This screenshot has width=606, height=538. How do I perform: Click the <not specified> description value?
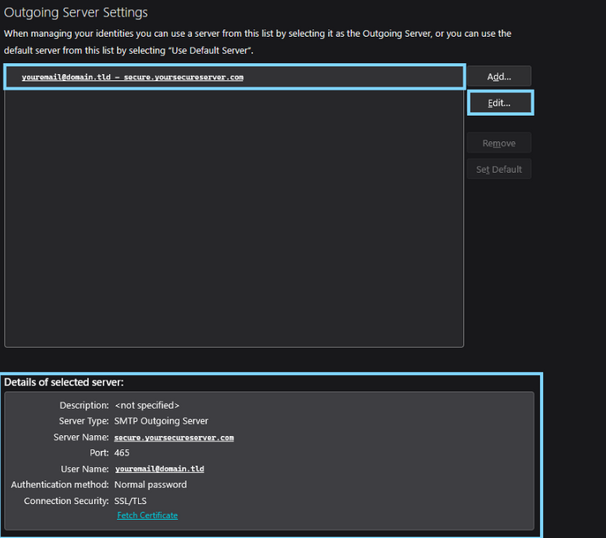pos(147,405)
